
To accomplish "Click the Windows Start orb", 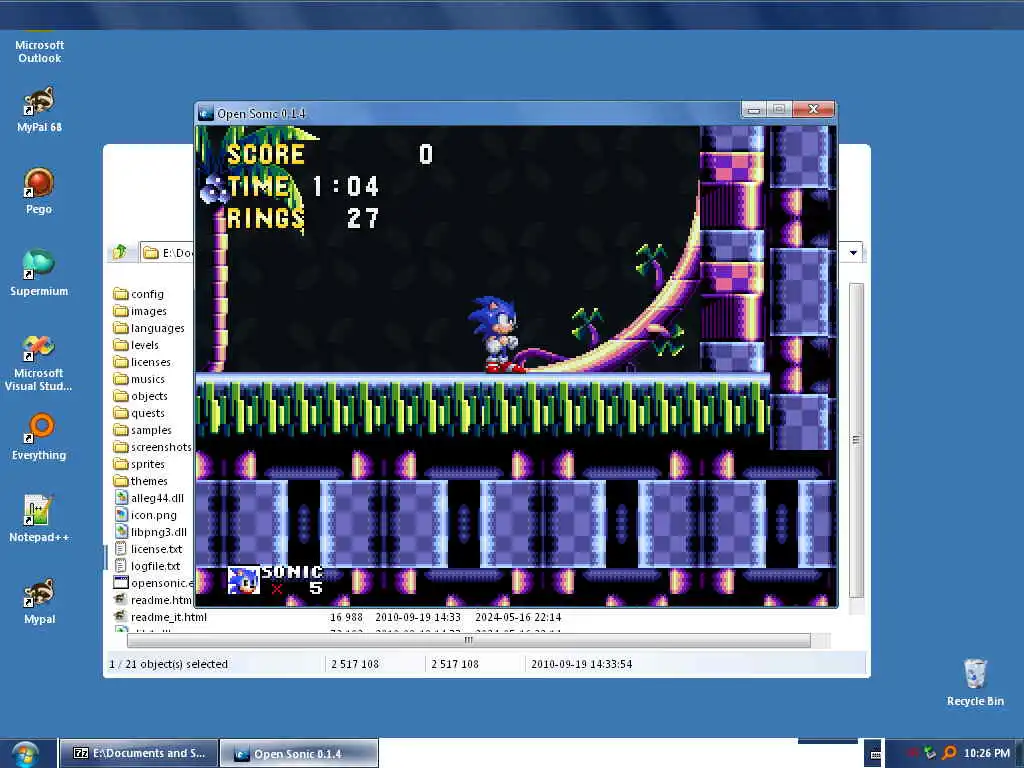I will point(25,754).
